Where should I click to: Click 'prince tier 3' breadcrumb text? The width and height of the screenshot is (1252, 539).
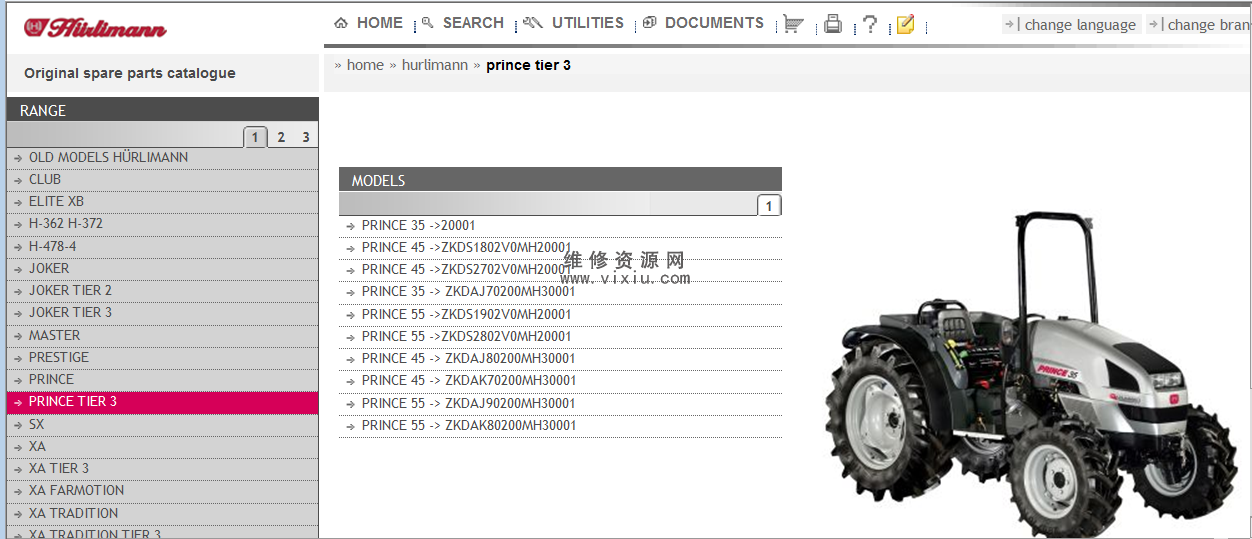(x=528, y=65)
